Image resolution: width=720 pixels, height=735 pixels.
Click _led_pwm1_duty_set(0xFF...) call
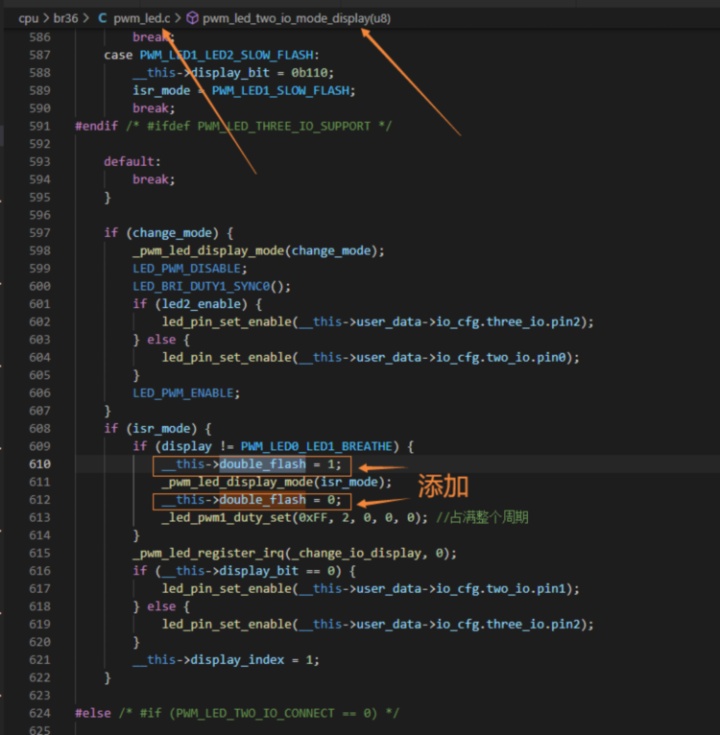[x=295, y=518]
